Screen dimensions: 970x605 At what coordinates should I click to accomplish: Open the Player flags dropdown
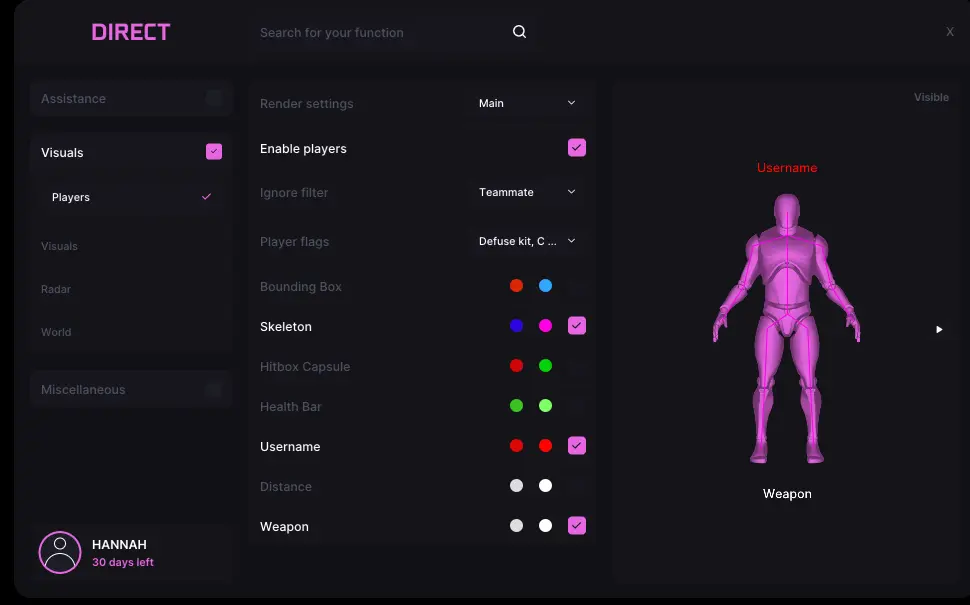(527, 241)
